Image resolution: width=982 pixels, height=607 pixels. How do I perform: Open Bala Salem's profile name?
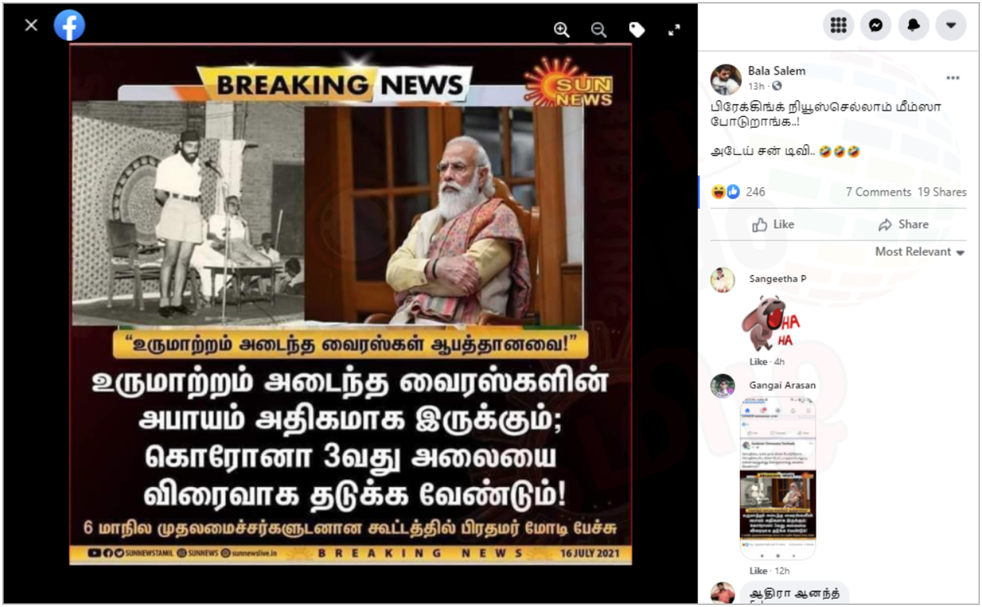click(x=777, y=71)
